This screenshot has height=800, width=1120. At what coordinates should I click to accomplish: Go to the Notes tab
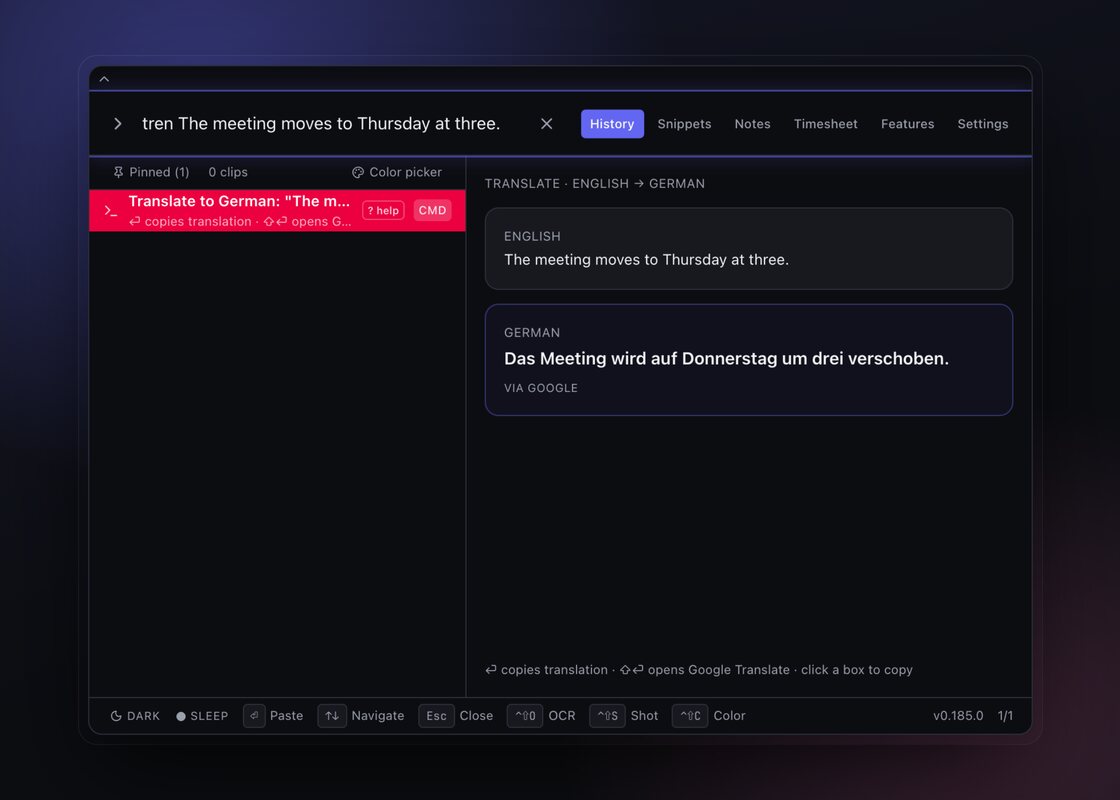[752, 124]
